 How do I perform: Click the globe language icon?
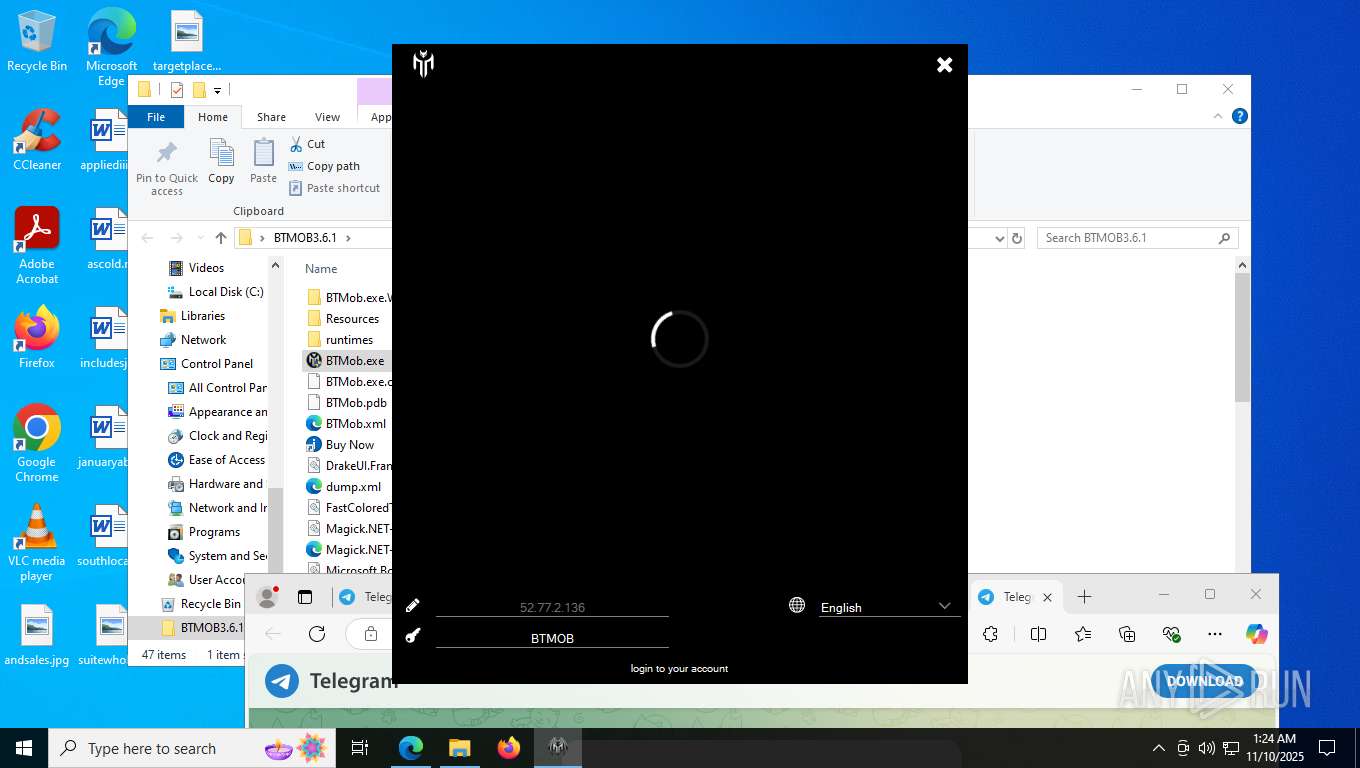point(797,605)
